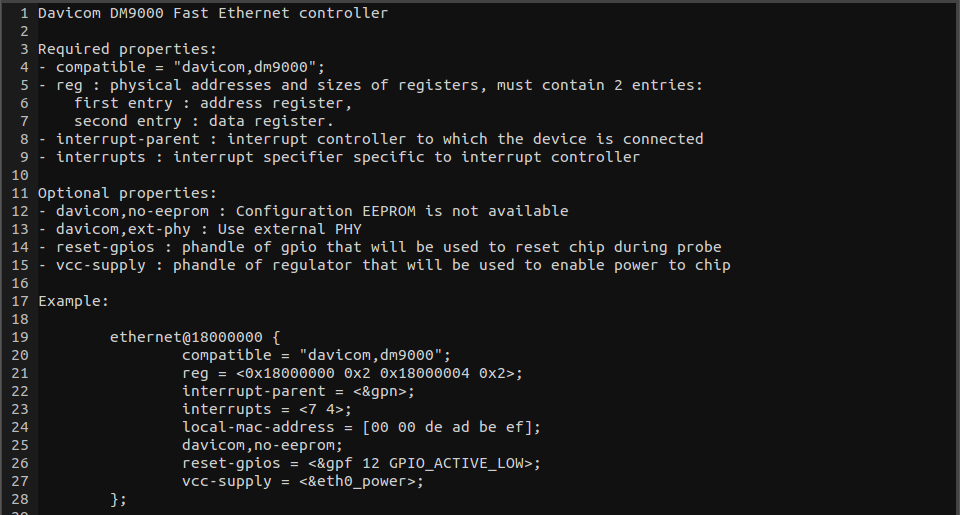Click the title text "Davicom DM9000 Fast Ethernet controller"
The height and width of the screenshot is (515, 960).
(213, 13)
